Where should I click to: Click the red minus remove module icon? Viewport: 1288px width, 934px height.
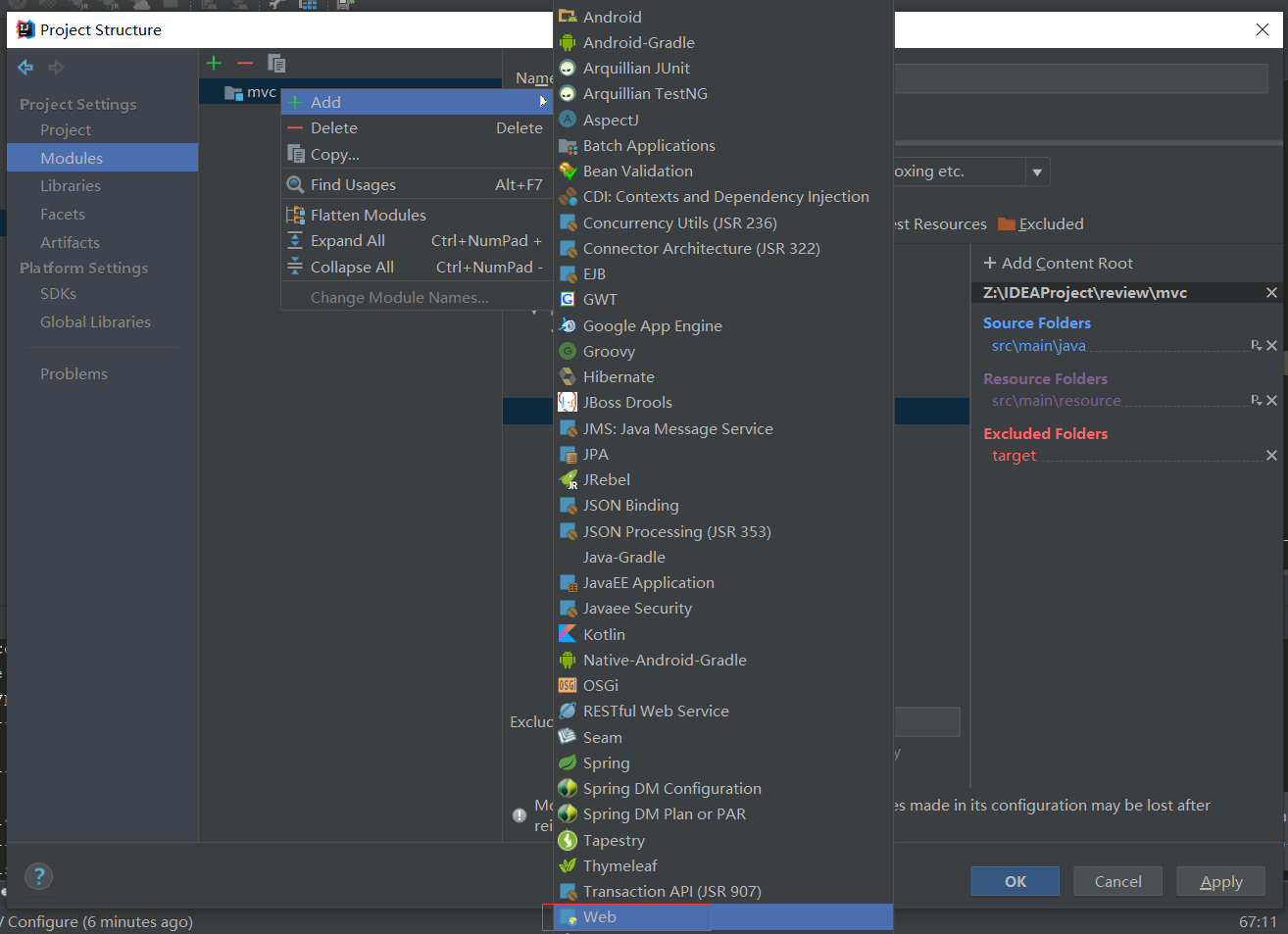click(x=245, y=63)
